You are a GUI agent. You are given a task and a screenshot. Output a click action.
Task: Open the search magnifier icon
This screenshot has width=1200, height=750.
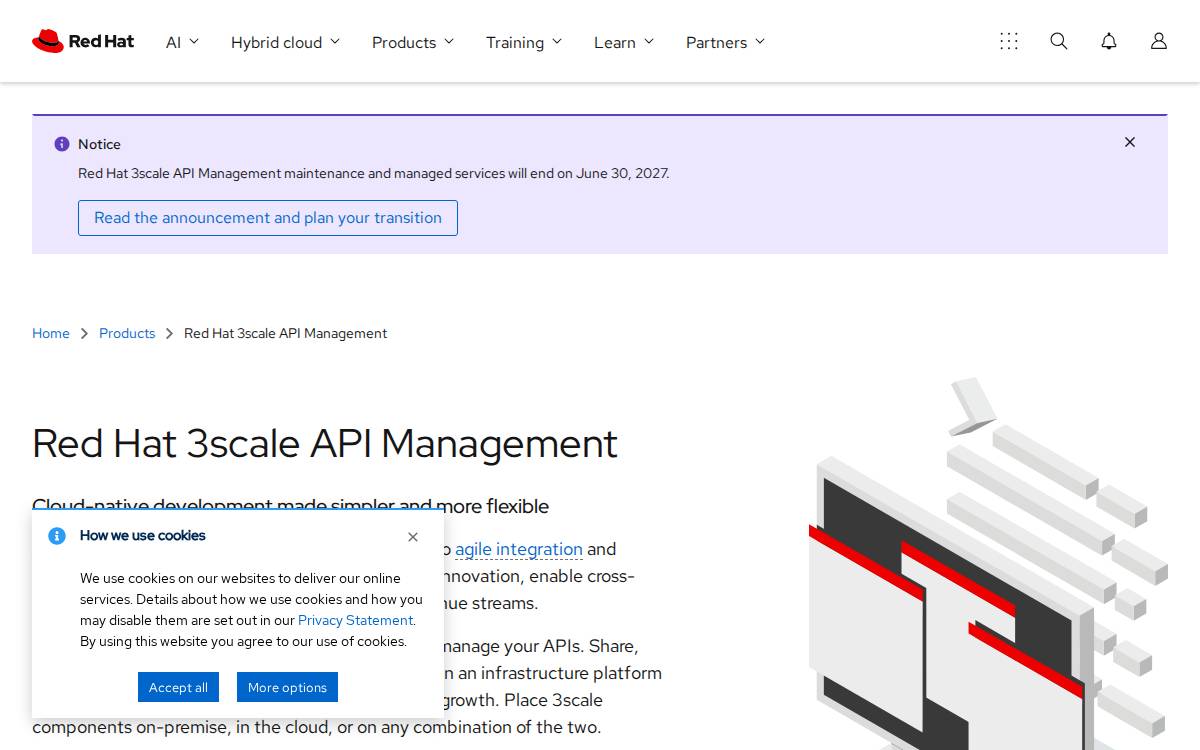(x=1059, y=41)
